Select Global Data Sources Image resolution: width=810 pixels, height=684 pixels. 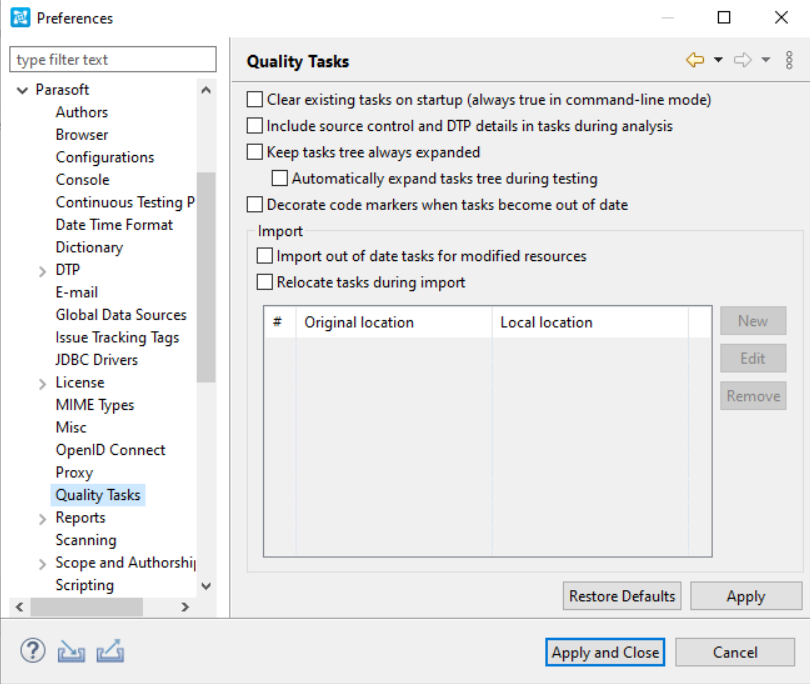click(x=121, y=315)
